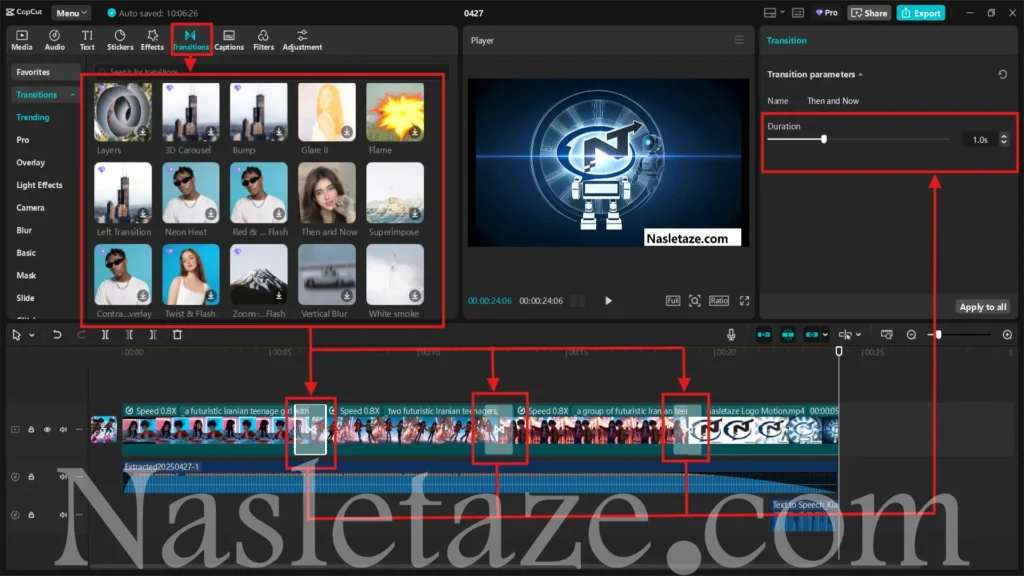Viewport: 1024px width, 576px height.
Task: Mute the Text to Speech audio track
Action: pos(63,515)
